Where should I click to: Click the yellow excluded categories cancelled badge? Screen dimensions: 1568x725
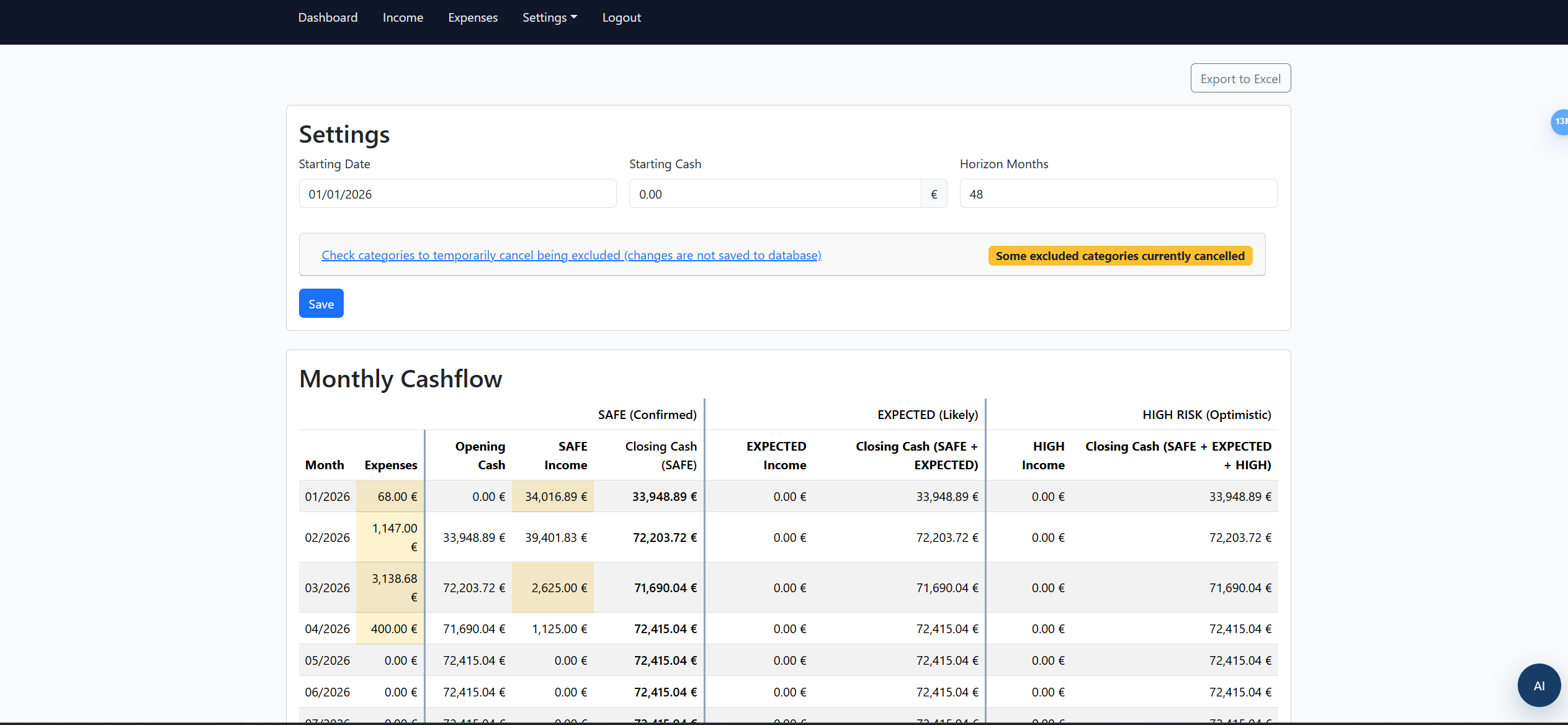point(1119,256)
